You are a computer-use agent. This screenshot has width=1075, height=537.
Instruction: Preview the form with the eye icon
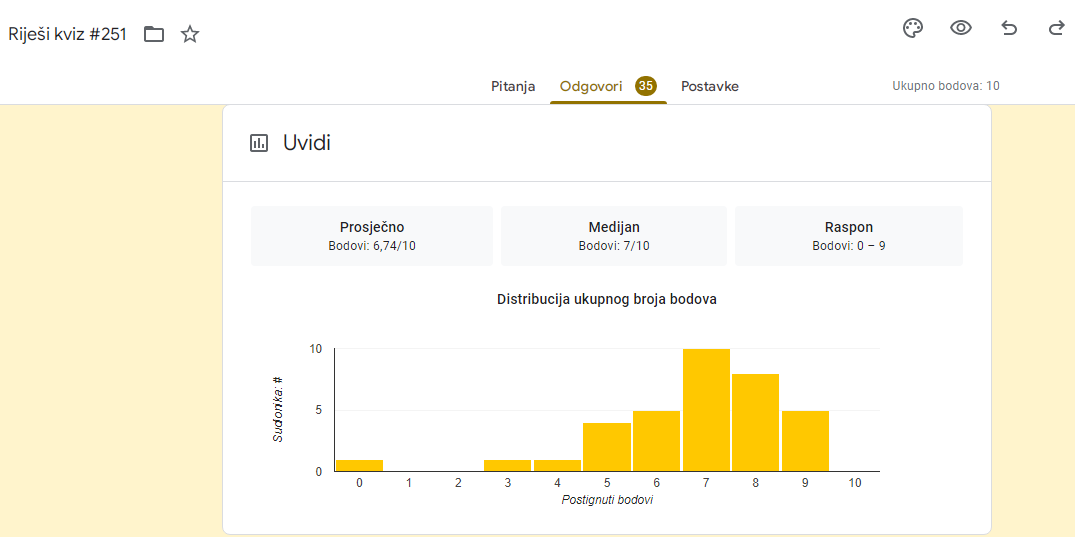click(961, 28)
